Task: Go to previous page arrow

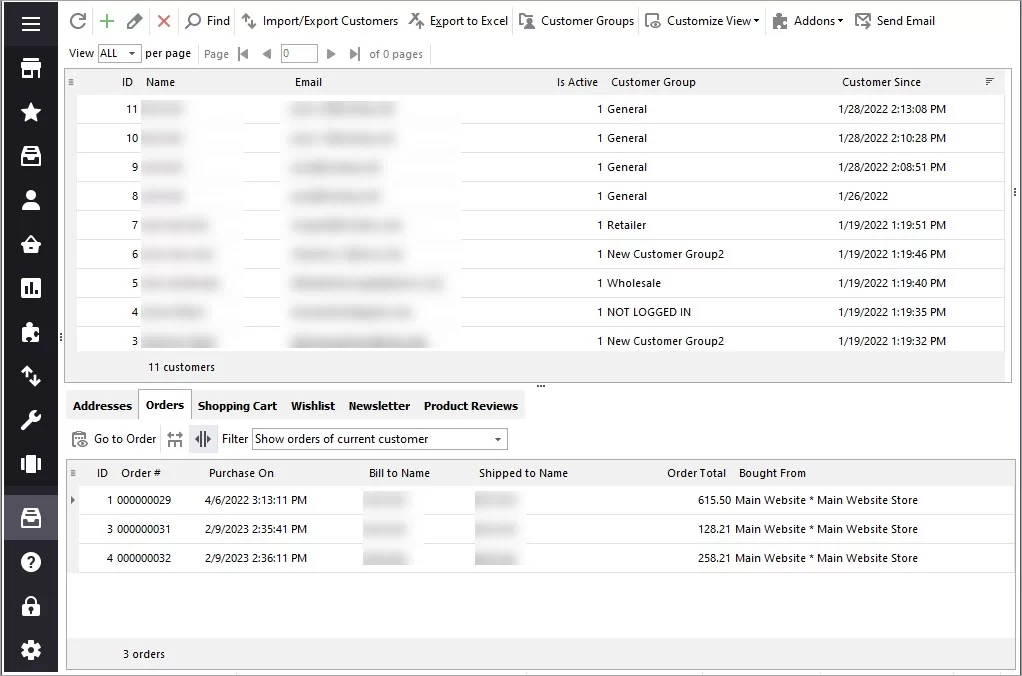Action: coord(267,54)
